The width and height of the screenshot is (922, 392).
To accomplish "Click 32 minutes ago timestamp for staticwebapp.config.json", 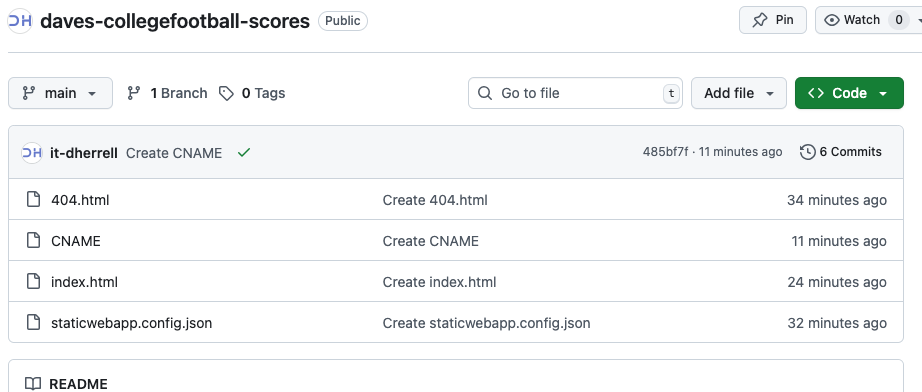I will click(x=837, y=323).
